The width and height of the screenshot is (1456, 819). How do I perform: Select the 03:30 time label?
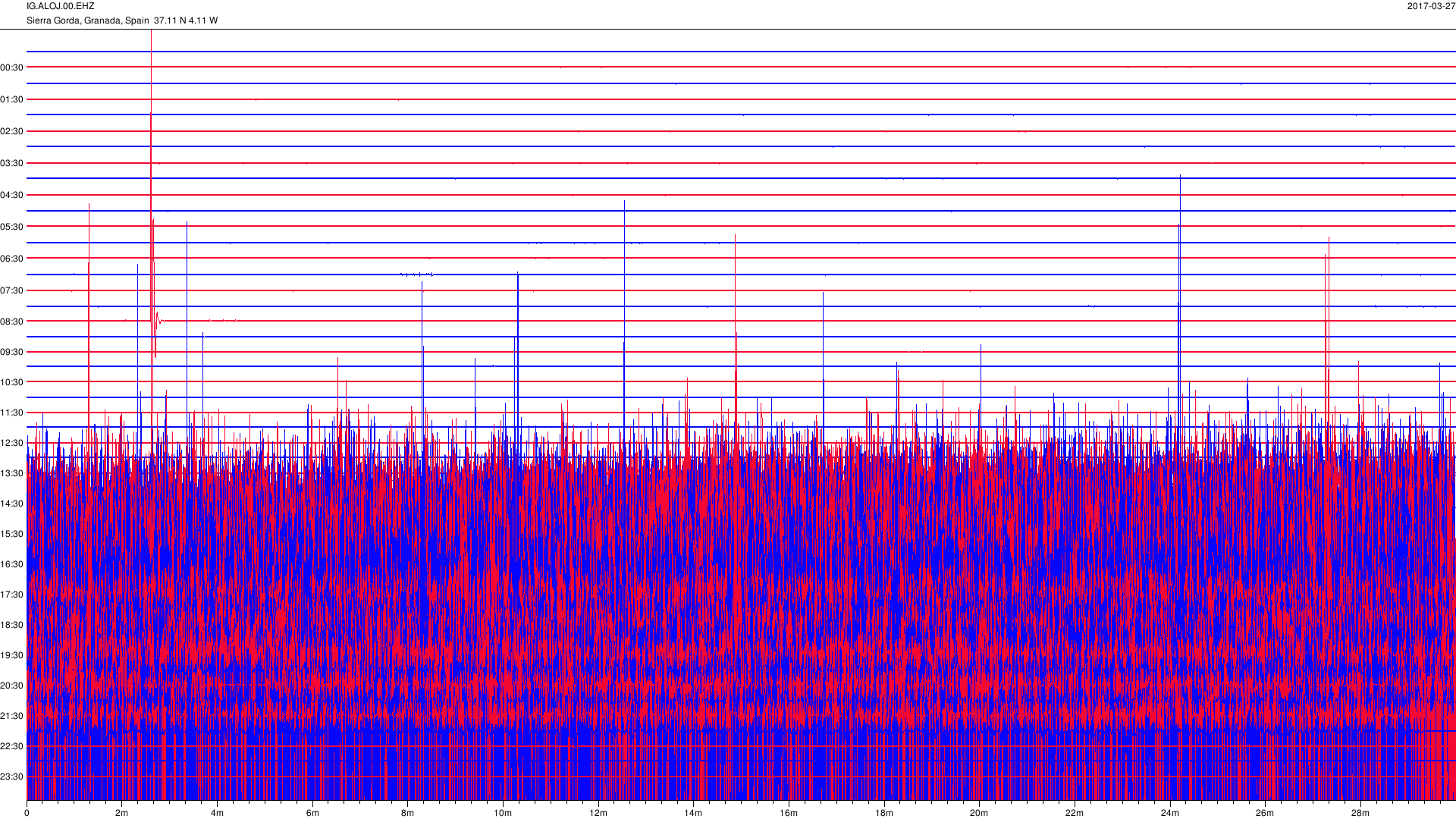click(12, 163)
